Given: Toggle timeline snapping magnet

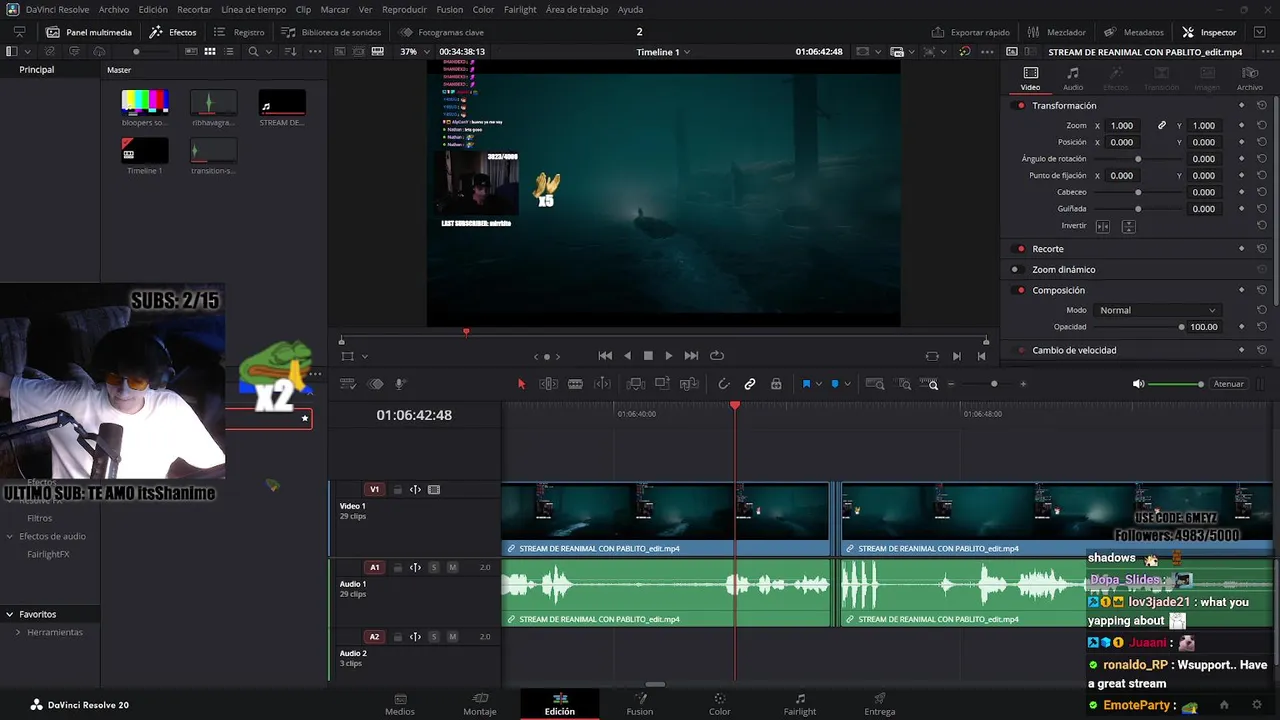Looking at the screenshot, I should tap(724, 384).
